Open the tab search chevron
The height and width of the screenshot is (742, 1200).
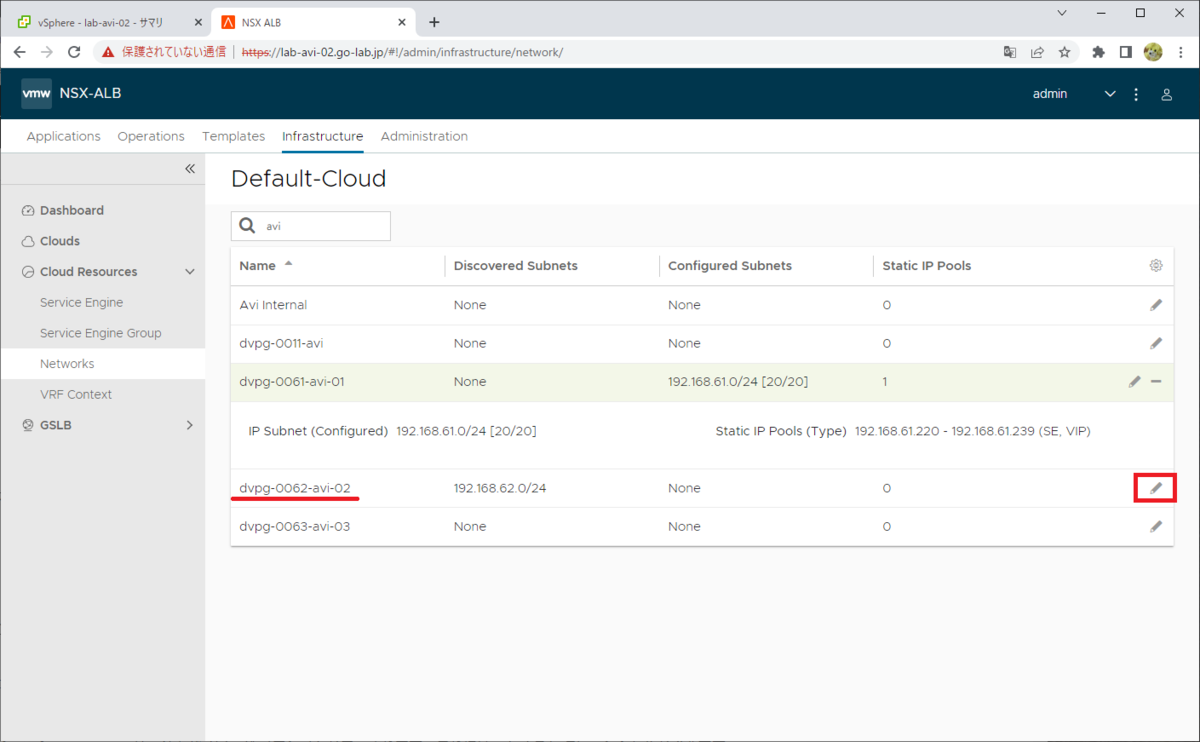pos(1064,13)
